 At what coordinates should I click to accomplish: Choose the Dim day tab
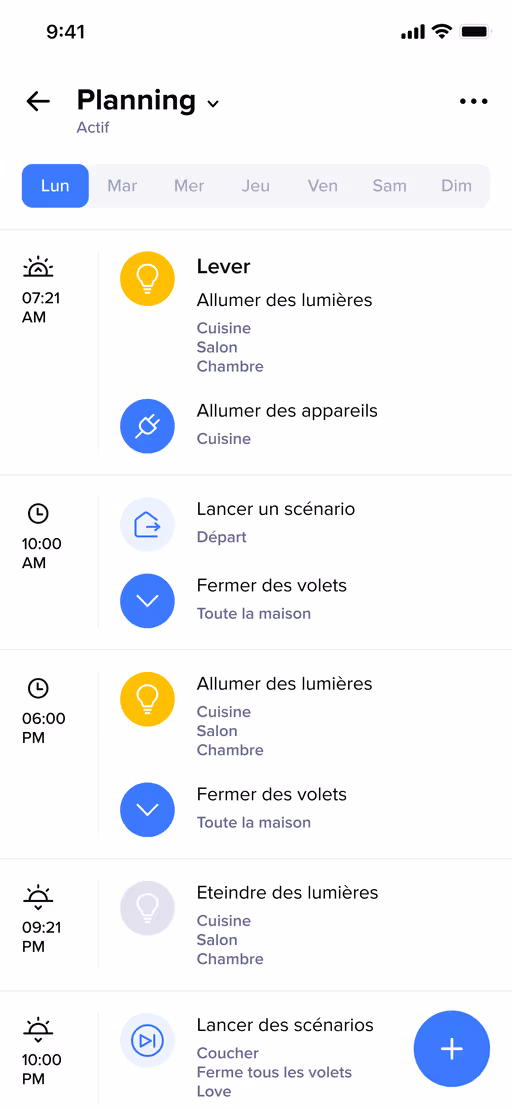[x=456, y=186]
